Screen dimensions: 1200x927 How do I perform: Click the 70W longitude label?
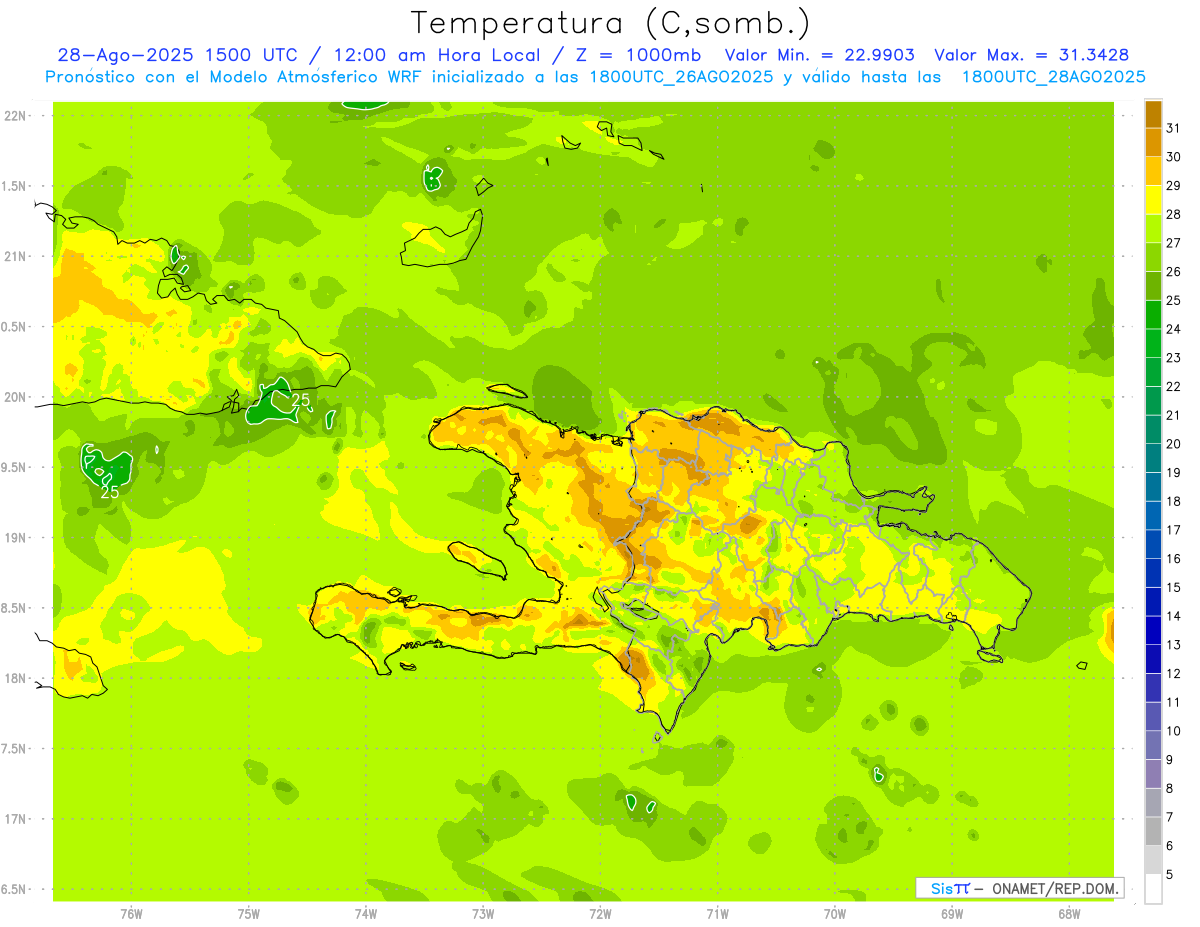[834, 914]
